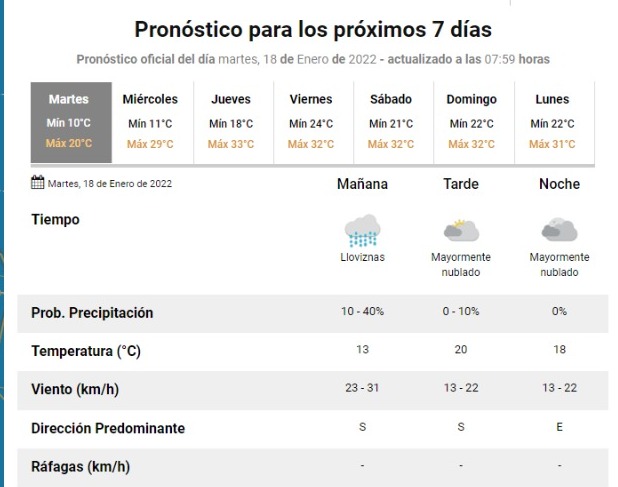
Task: Click the Tarde column header
Action: 461,184
